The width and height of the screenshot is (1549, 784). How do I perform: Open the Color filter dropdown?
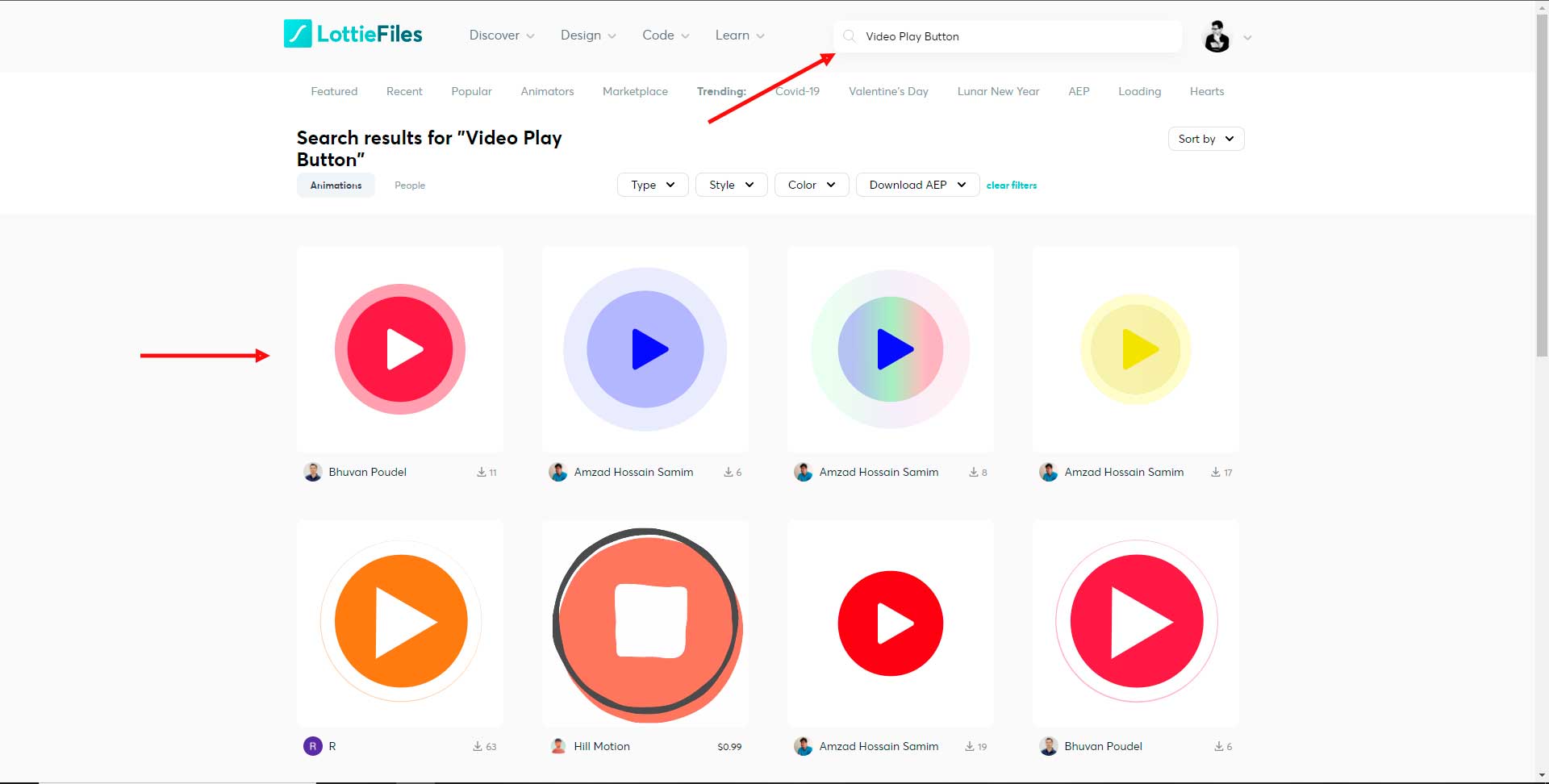click(x=811, y=185)
